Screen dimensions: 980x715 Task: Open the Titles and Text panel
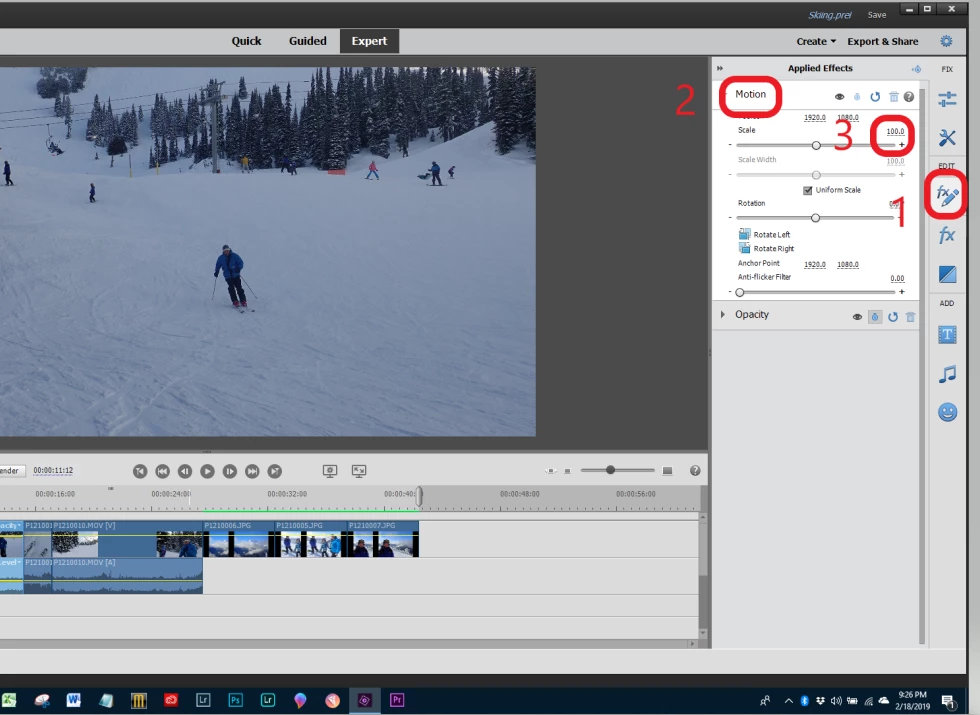click(x=947, y=335)
